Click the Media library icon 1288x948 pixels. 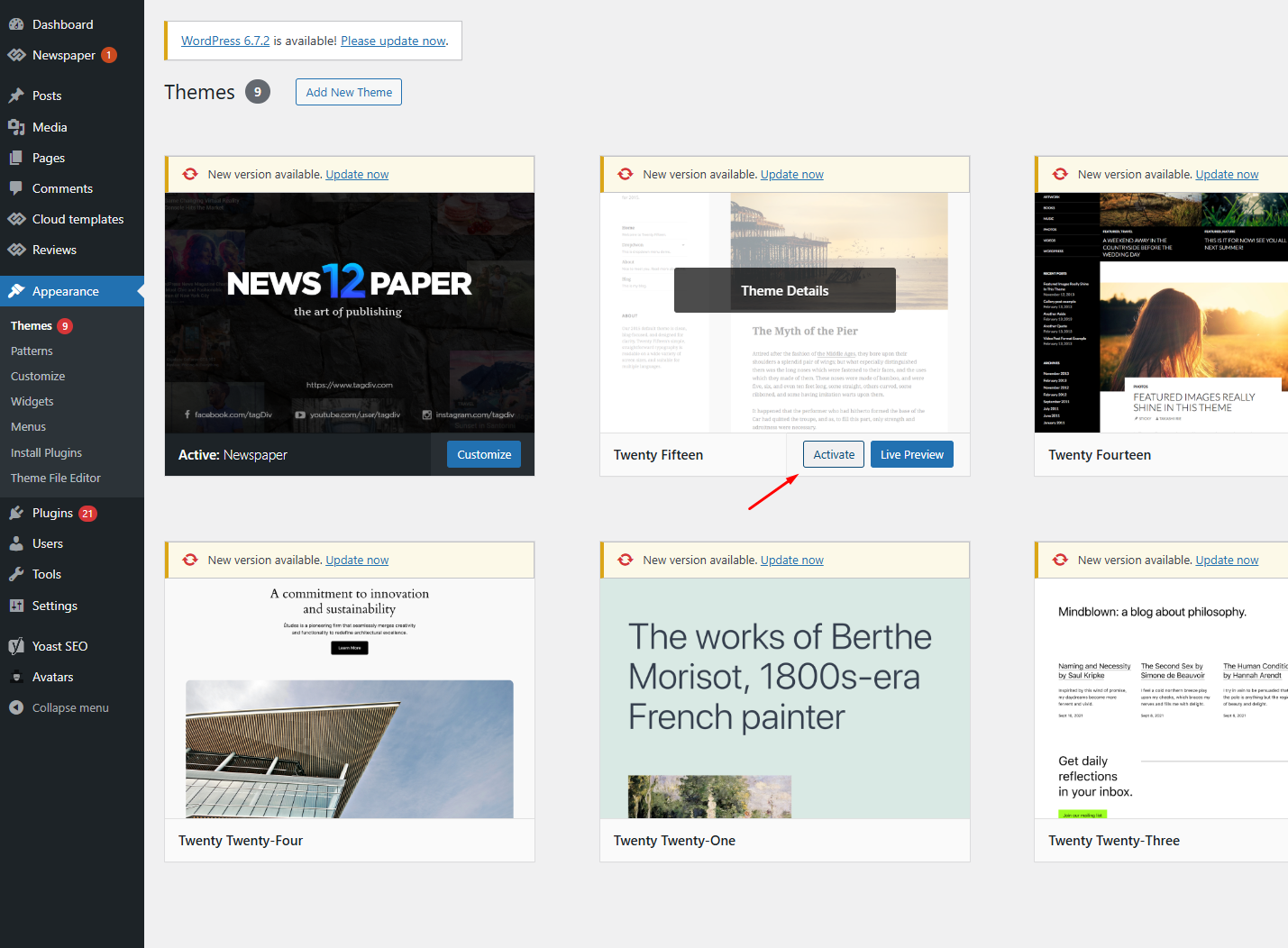click(16, 127)
